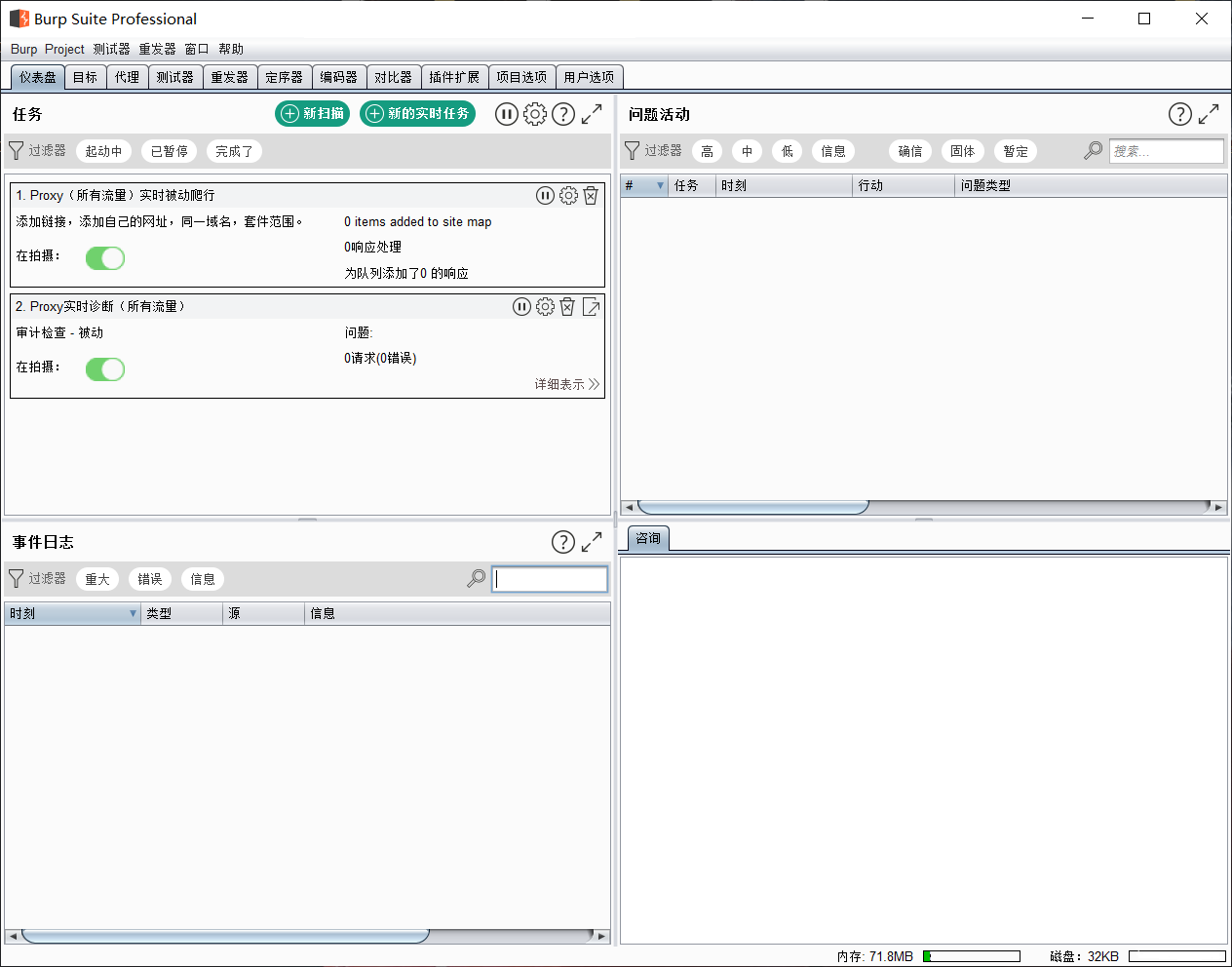Open help for the 问题活动 panel
The height and width of the screenshot is (967, 1232).
1179,114
